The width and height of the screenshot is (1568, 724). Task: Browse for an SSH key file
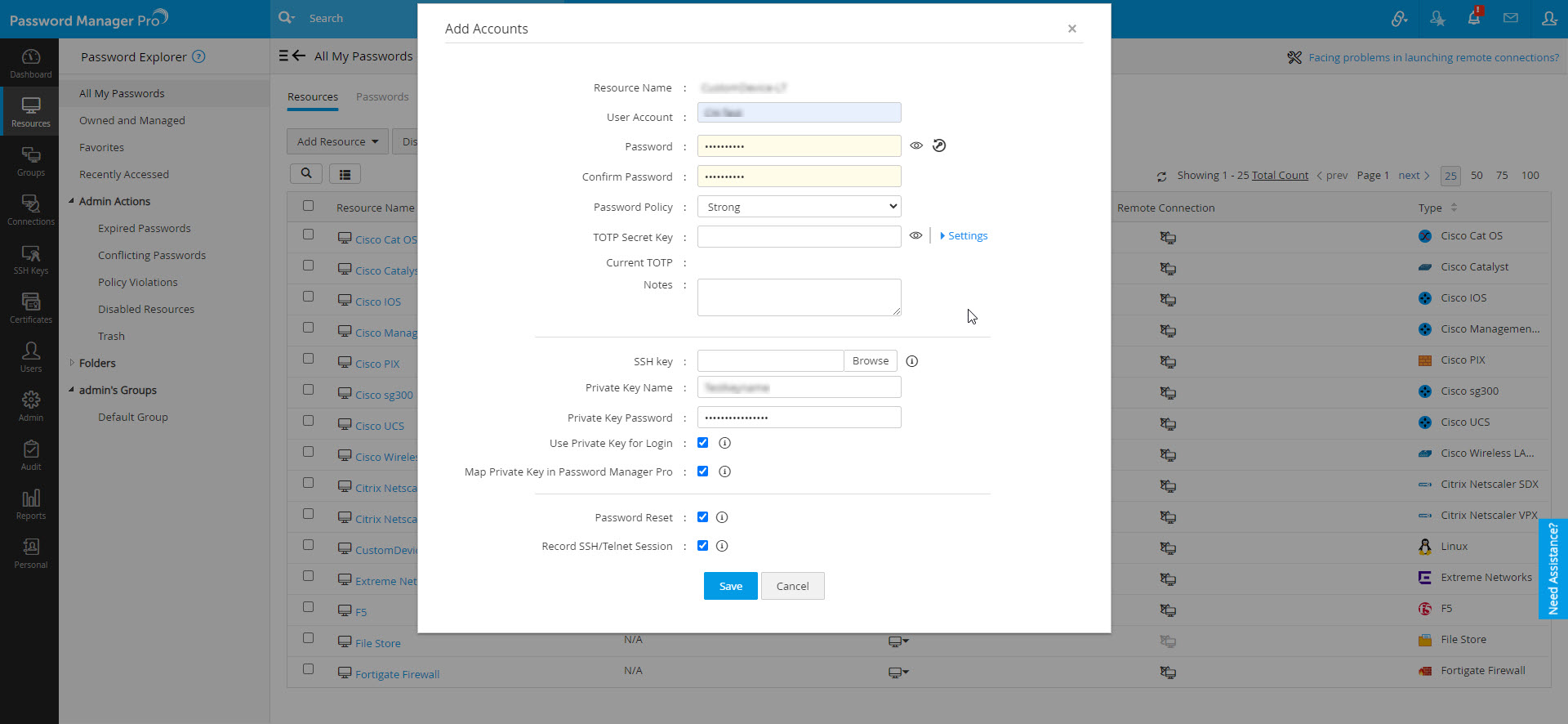tap(870, 361)
